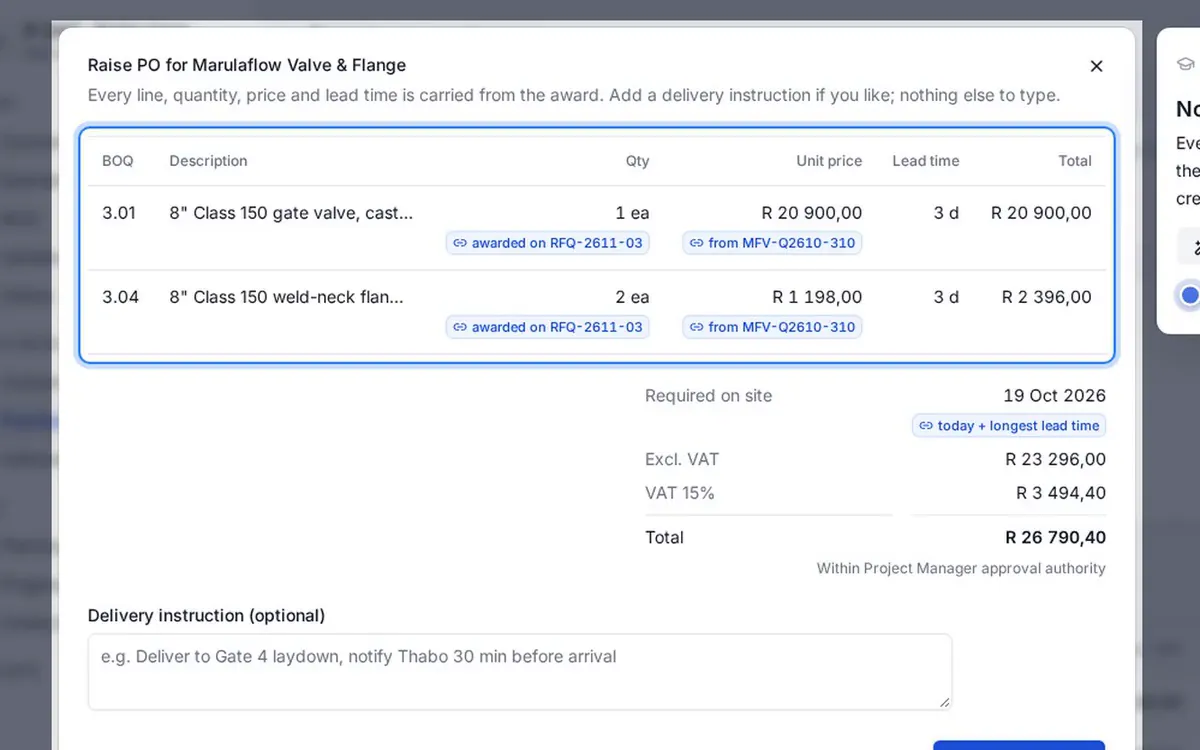Click the Total column header
Image resolution: width=1200 pixels, height=750 pixels.
tap(1075, 161)
